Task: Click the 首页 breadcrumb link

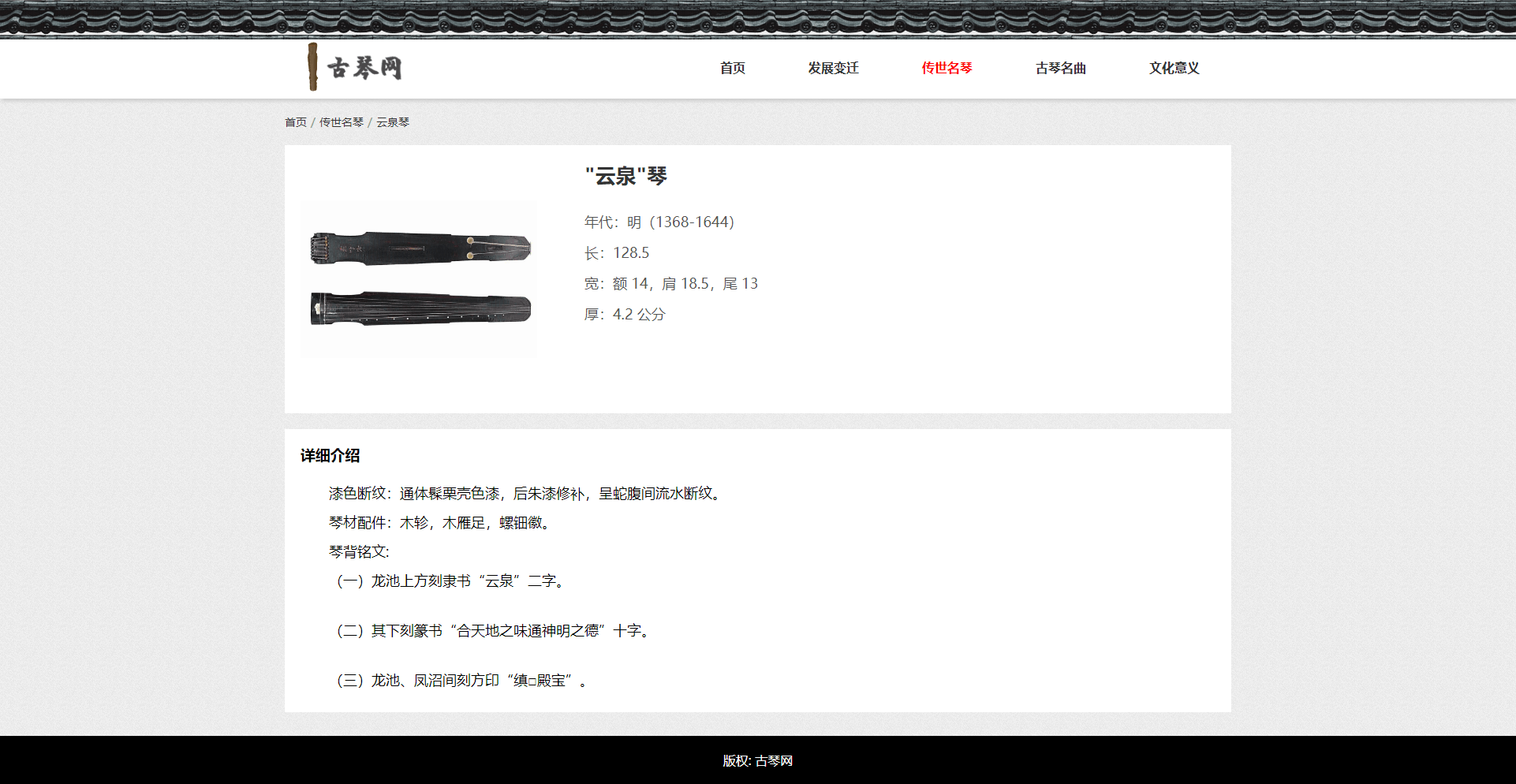Action: pyautogui.click(x=296, y=122)
